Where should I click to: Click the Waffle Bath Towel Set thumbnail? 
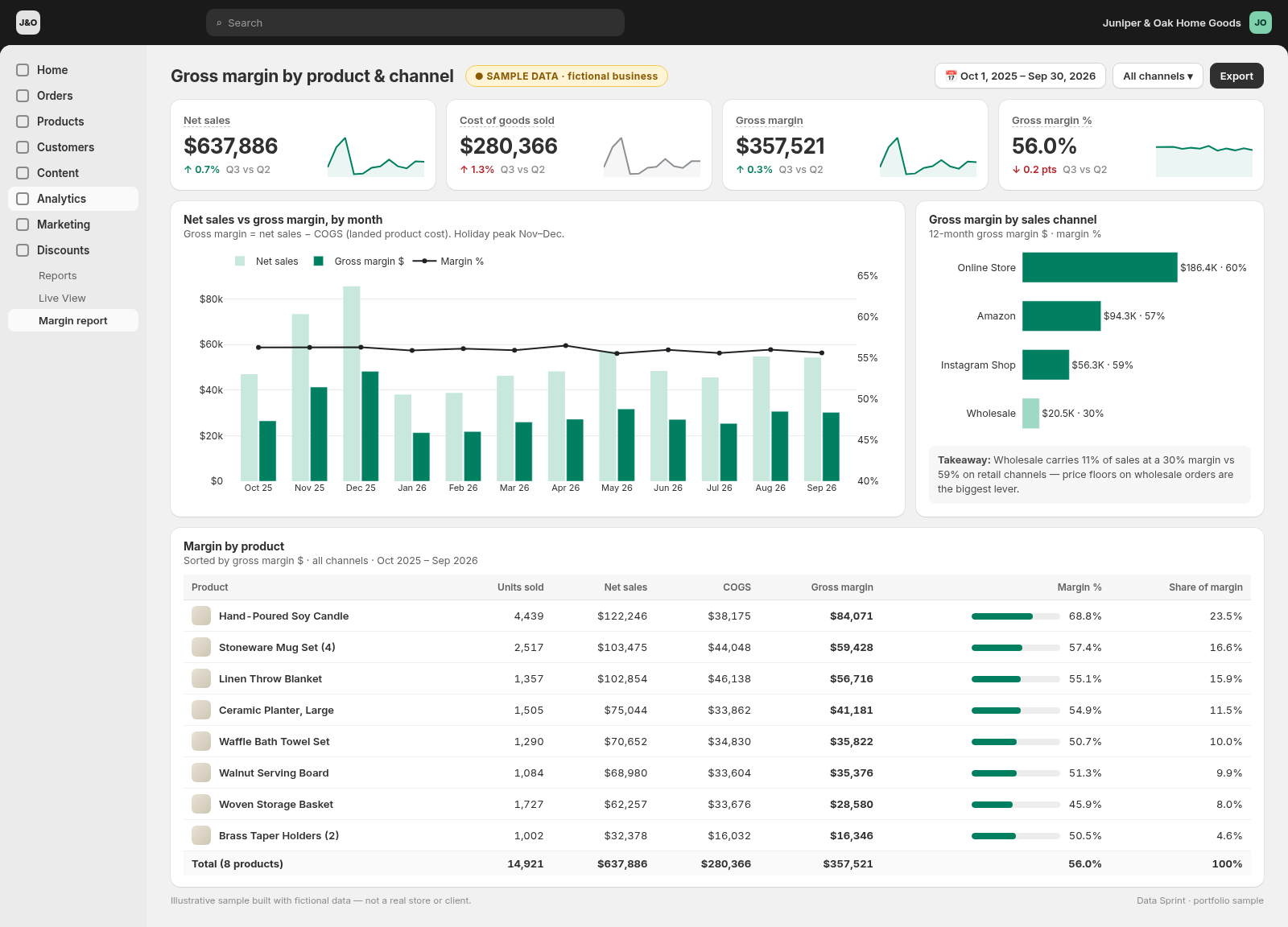[201, 741]
